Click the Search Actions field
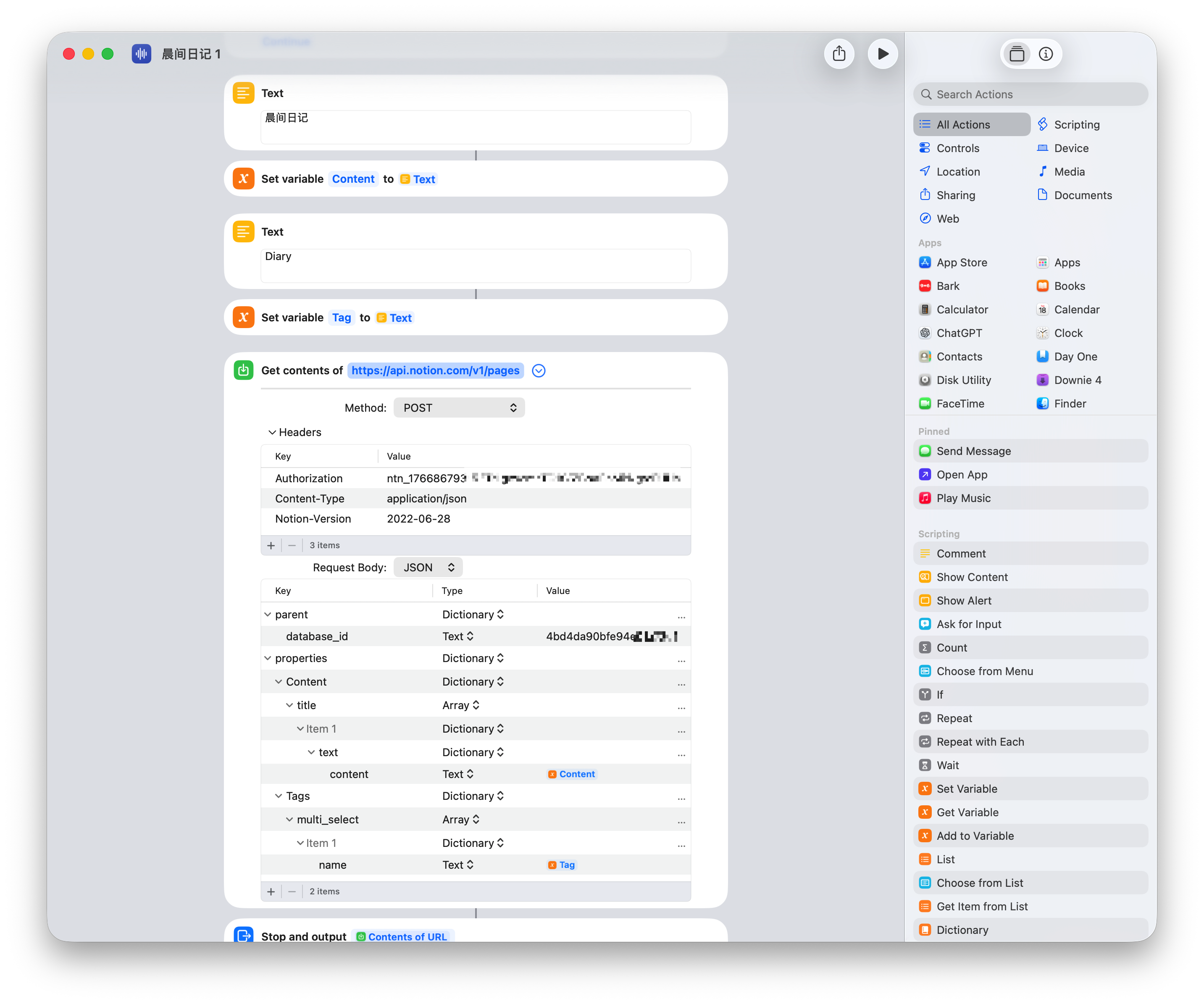 click(x=1030, y=95)
